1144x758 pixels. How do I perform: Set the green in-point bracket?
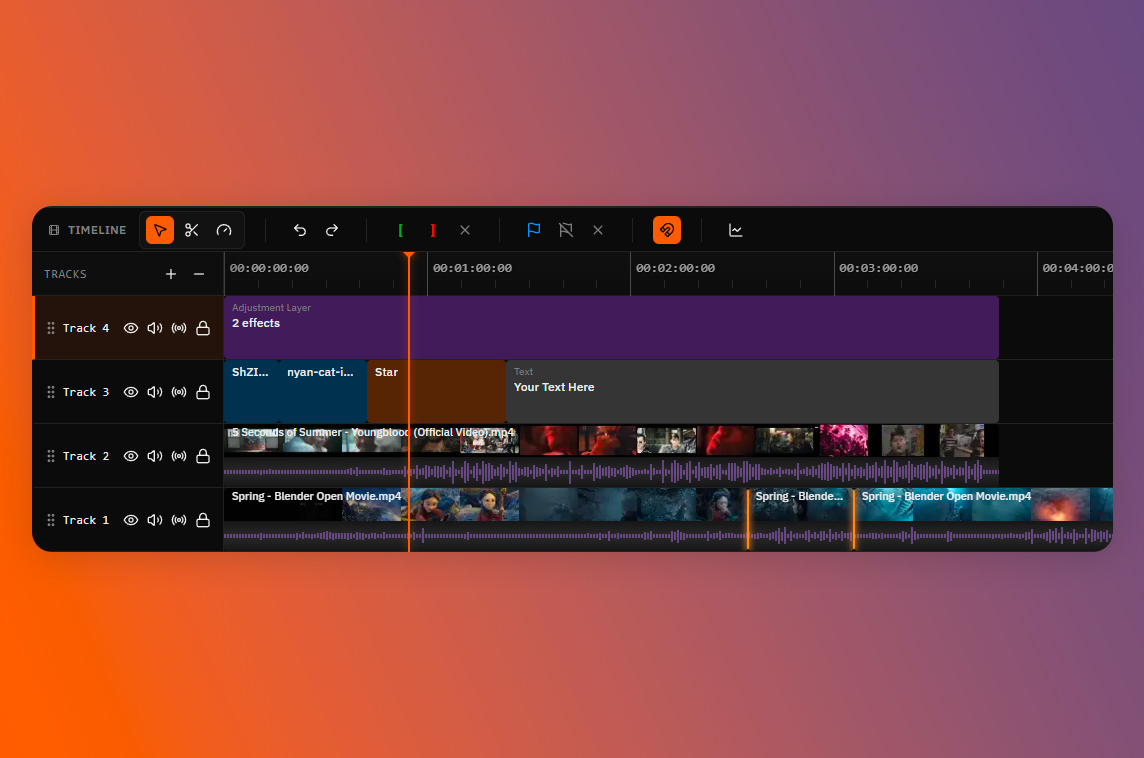pos(401,230)
